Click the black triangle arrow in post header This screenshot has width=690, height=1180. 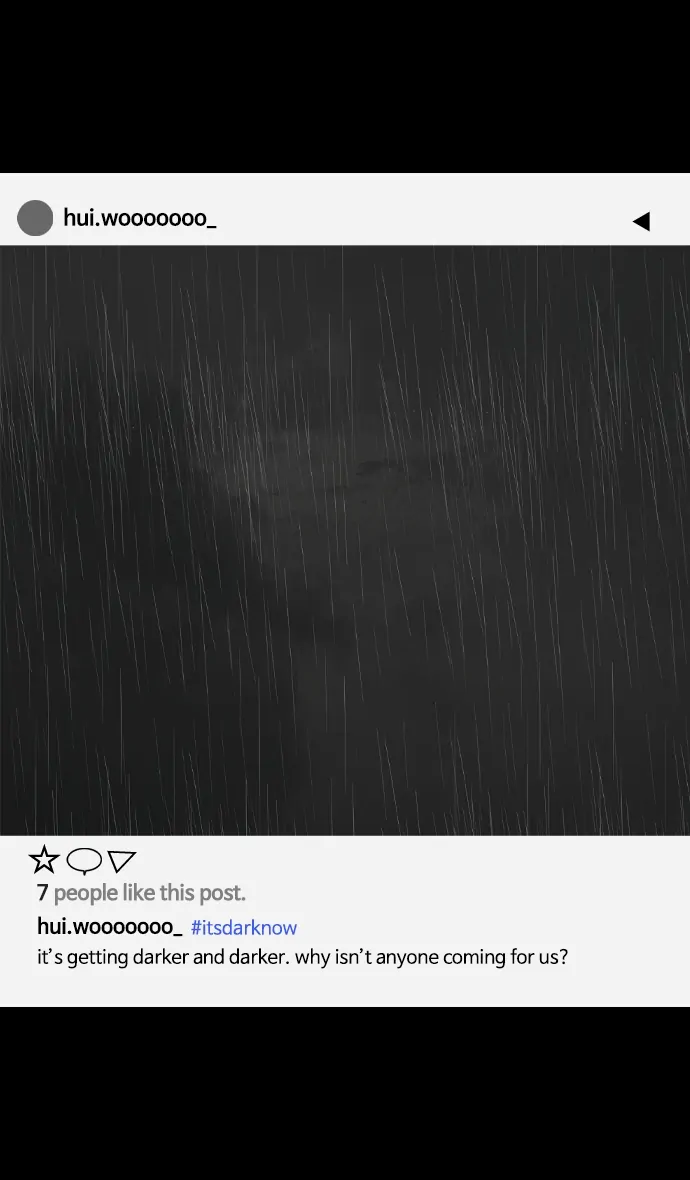641,220
